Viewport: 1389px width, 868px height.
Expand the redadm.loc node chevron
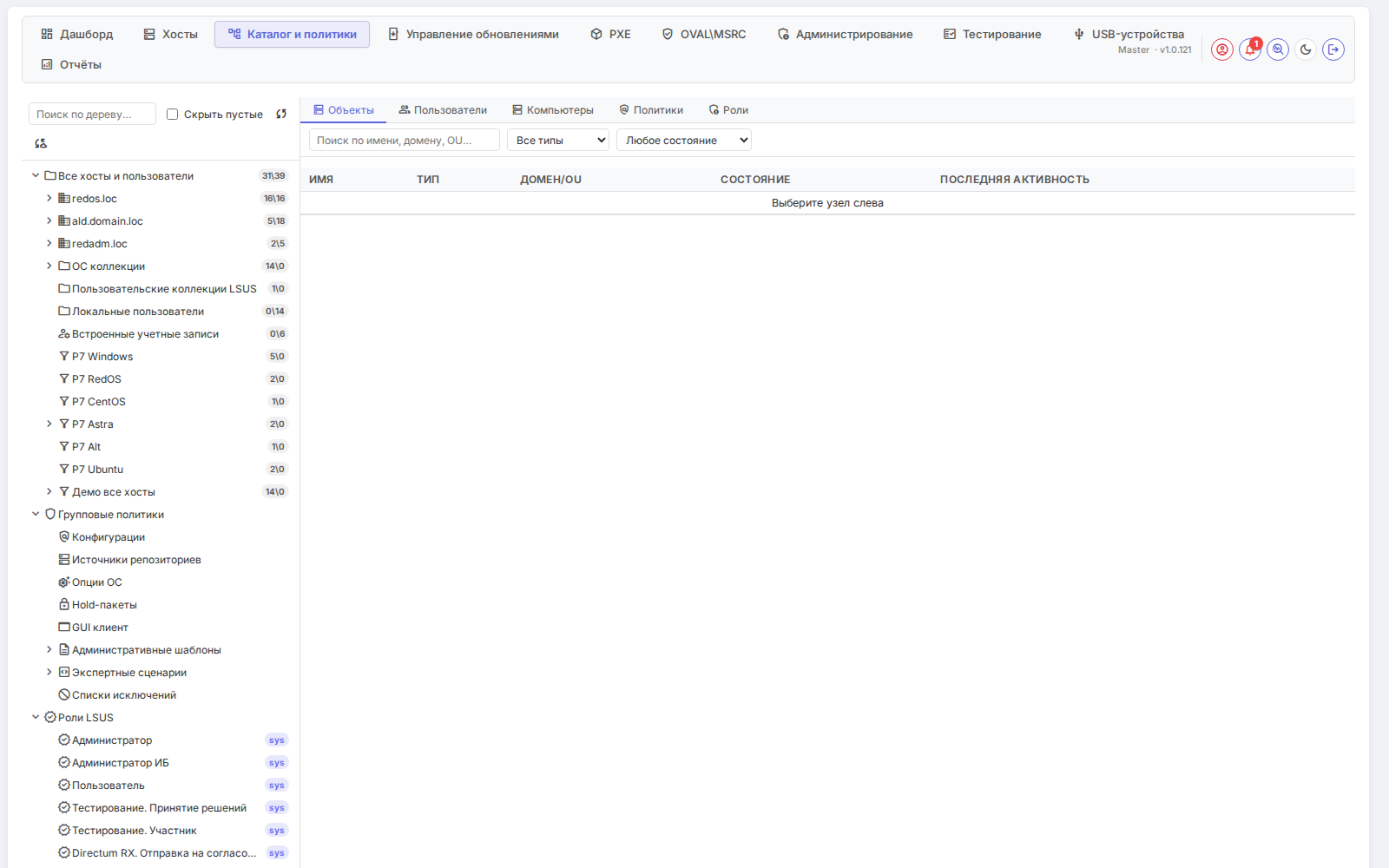pyautogui.click(x=49, y=243)
